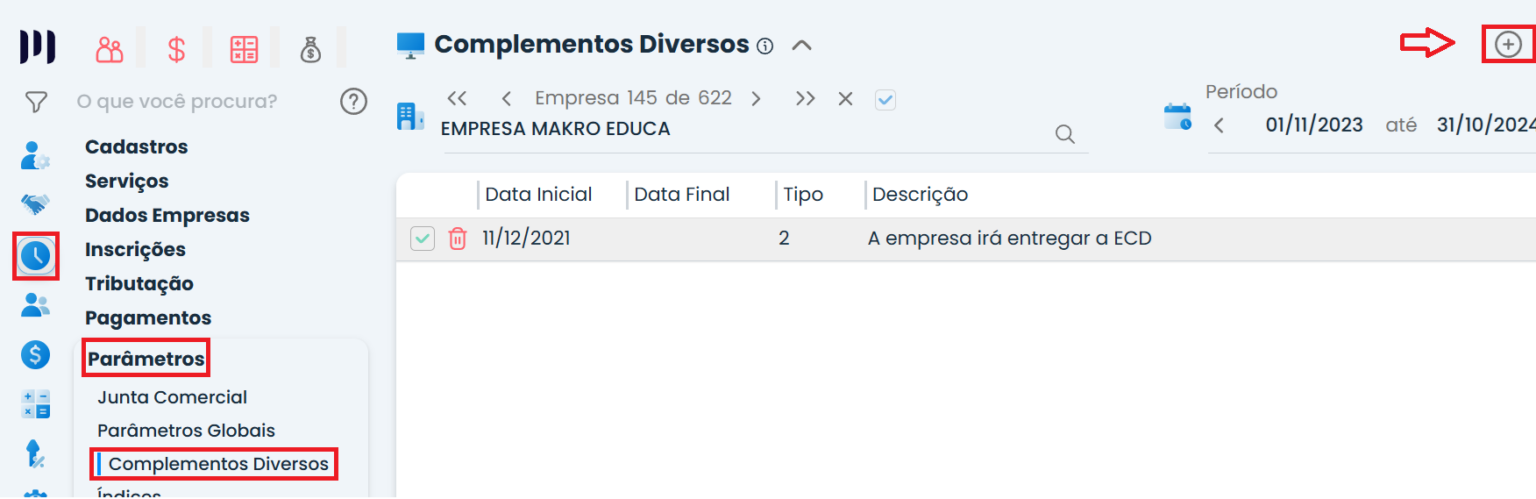
Task: Open Parâmetros Globais submenu item
Action: click(186, 431)
